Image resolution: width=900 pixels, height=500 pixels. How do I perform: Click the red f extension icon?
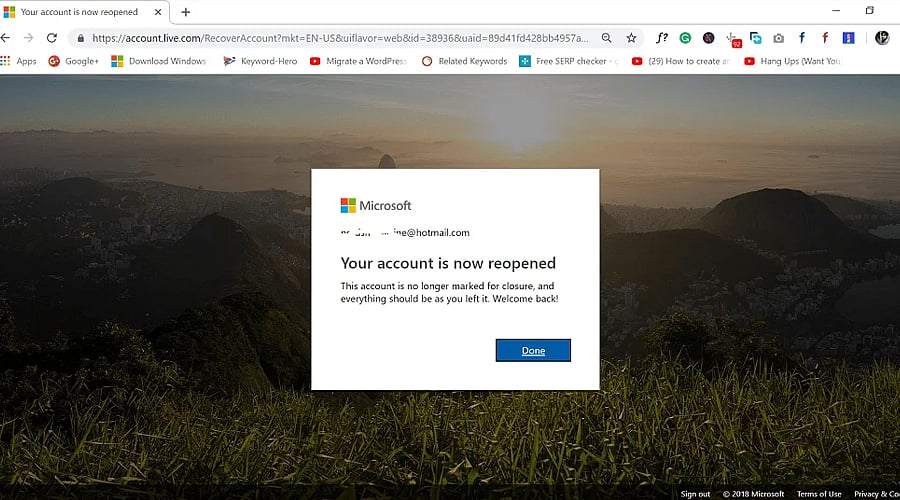pos(825,38)
